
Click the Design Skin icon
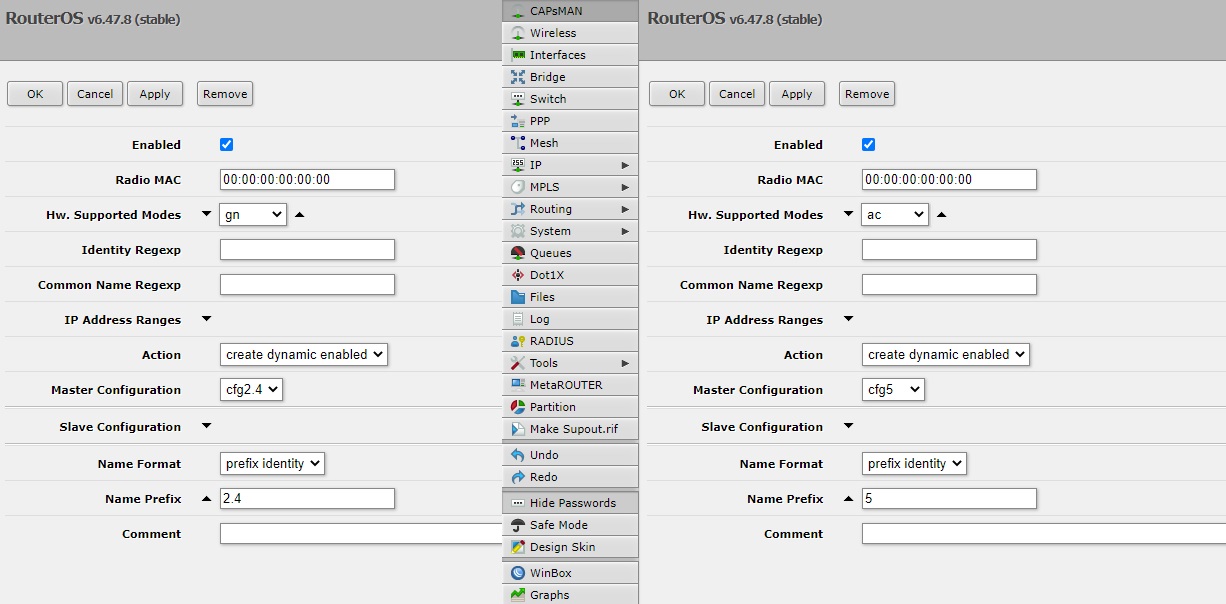click(517, 547)
